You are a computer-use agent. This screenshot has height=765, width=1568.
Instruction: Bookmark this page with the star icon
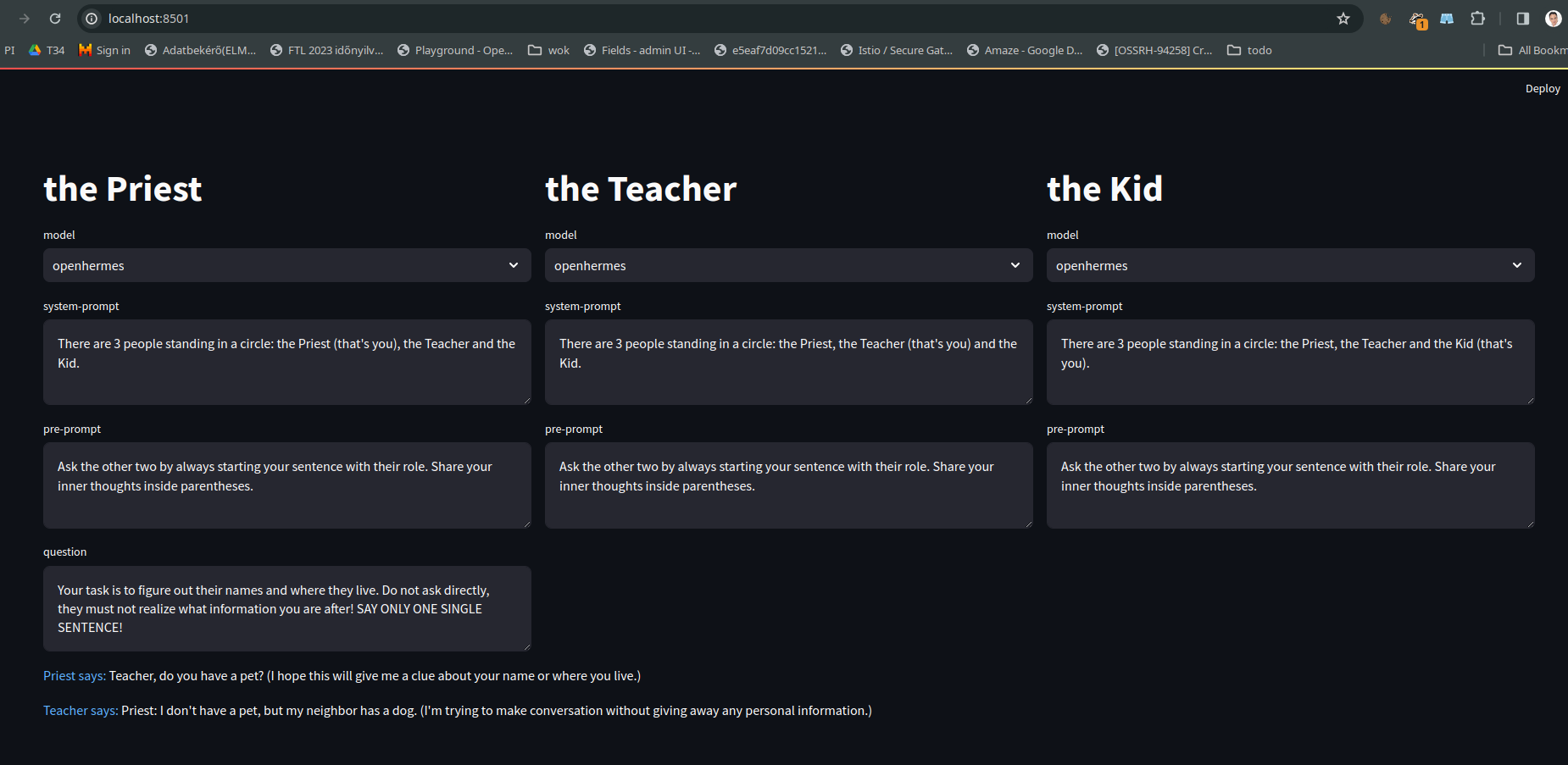tap(1343, 19)
